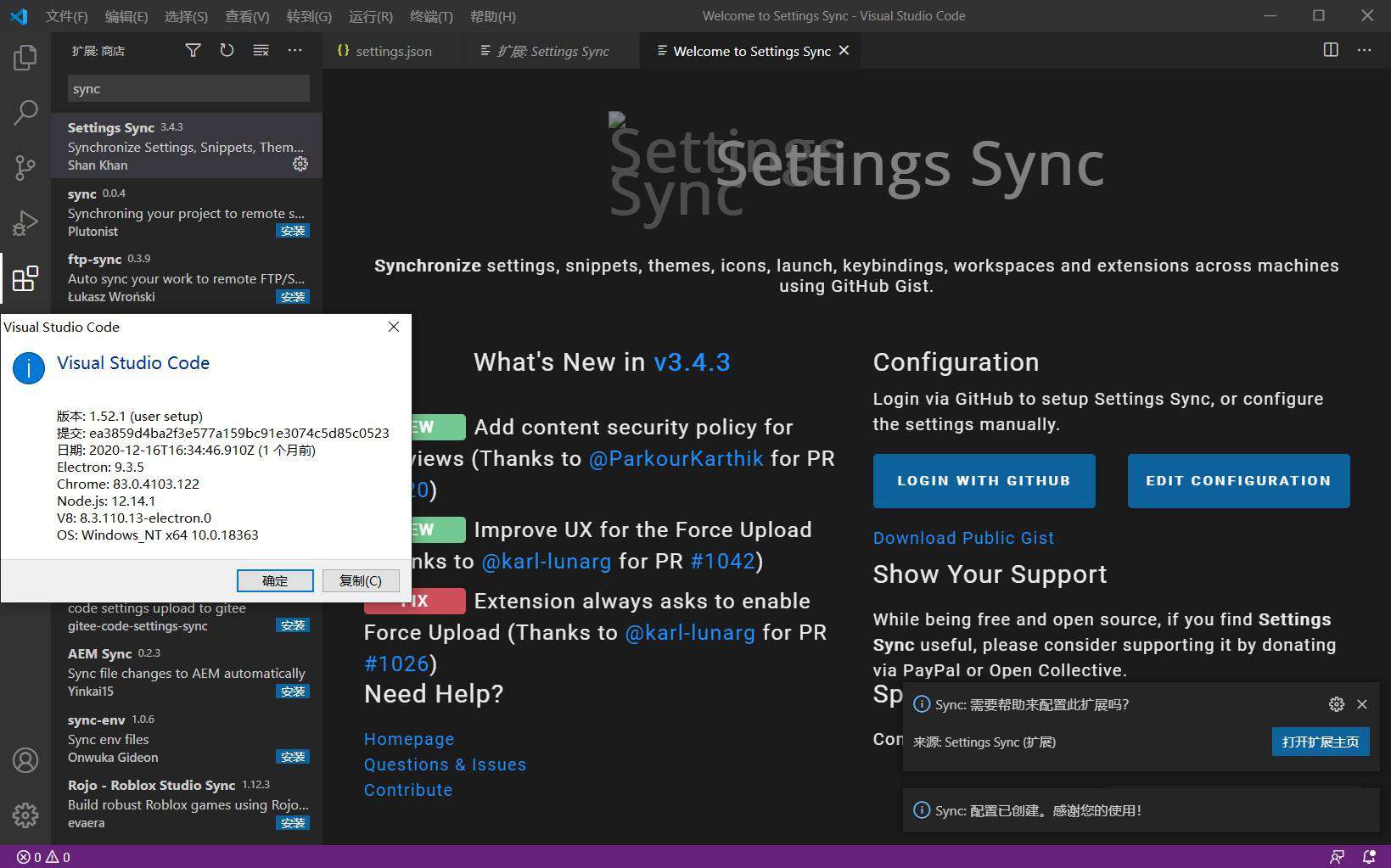The width and height of the screenshot is (1391, 868).
Task: Click 确定 in the about dialog
Action: point(275,580)
